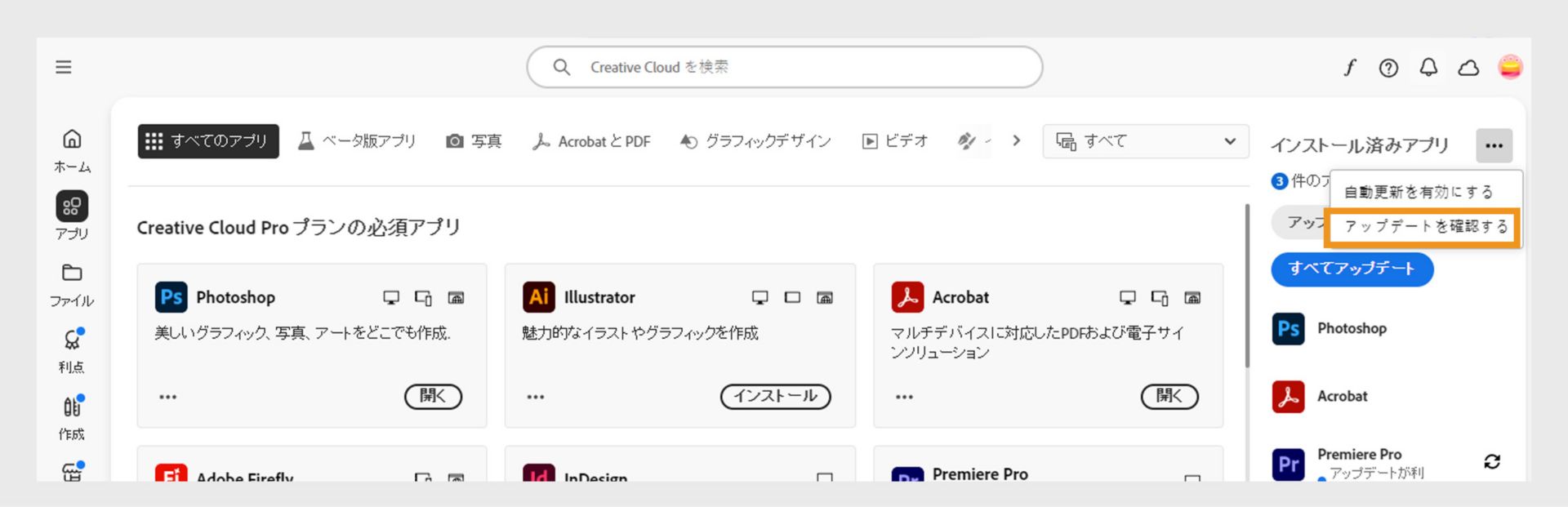Open ファイル in the sidebar

pyautogui.click(x=72, y=285)
